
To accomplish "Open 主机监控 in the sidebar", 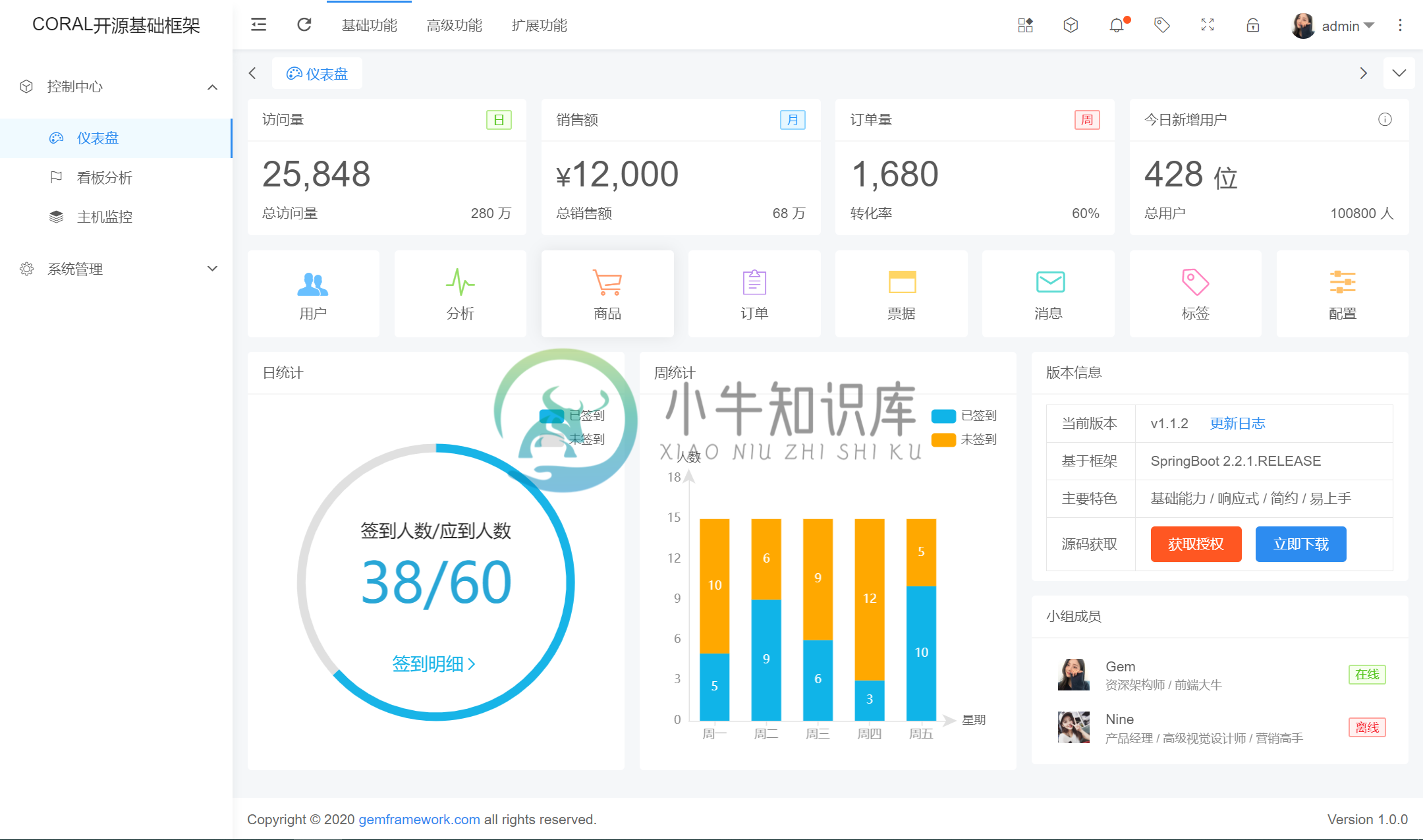I will (x=116, y=217).
